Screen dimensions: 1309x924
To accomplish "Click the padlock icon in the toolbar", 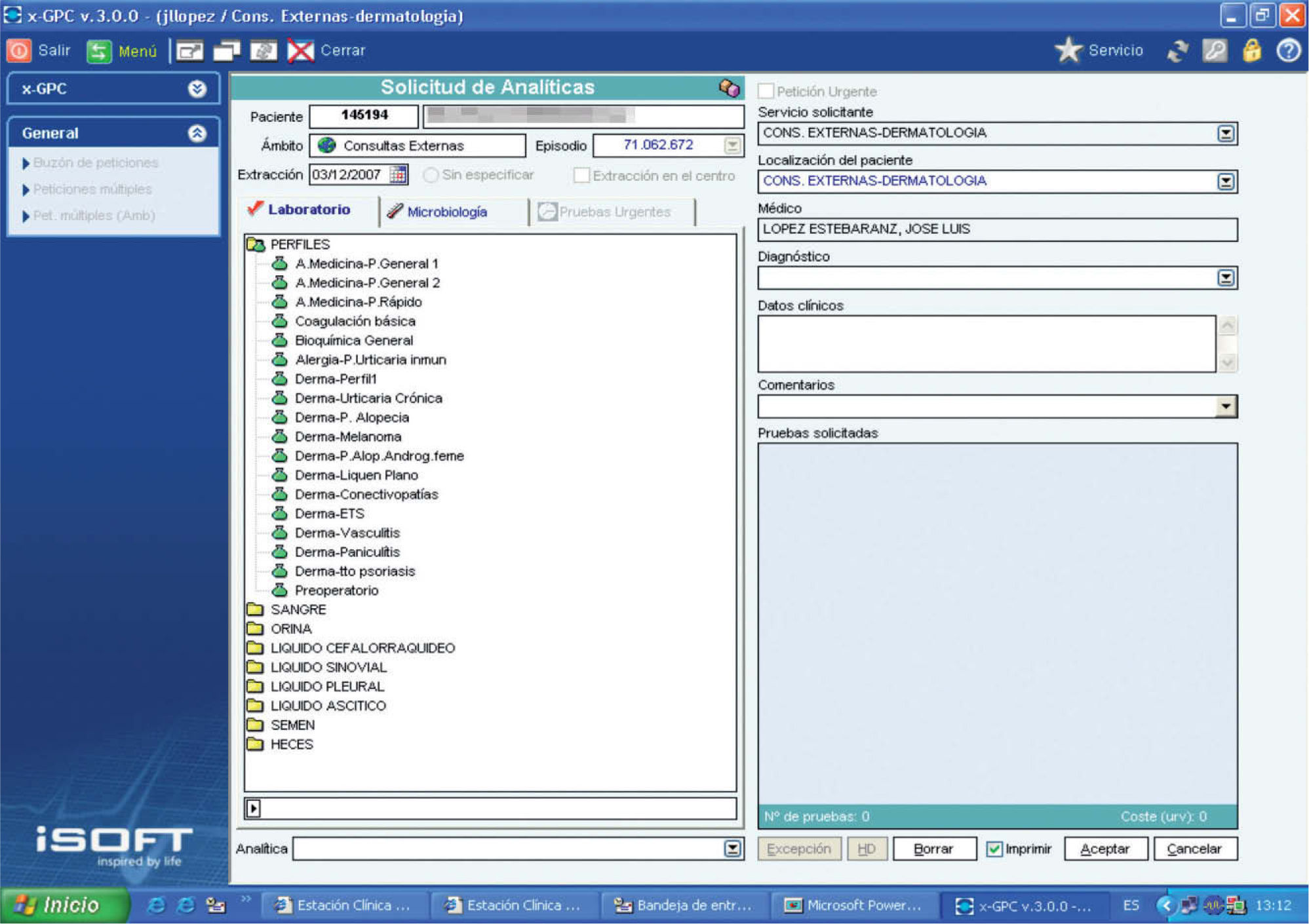I will click(x=1251, y=50).
